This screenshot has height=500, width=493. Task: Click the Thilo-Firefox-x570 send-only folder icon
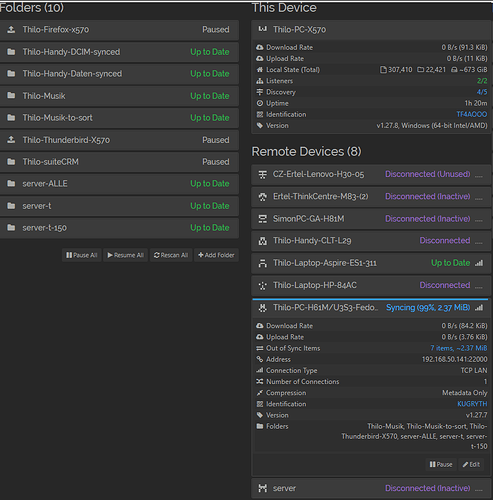(11, 30)
